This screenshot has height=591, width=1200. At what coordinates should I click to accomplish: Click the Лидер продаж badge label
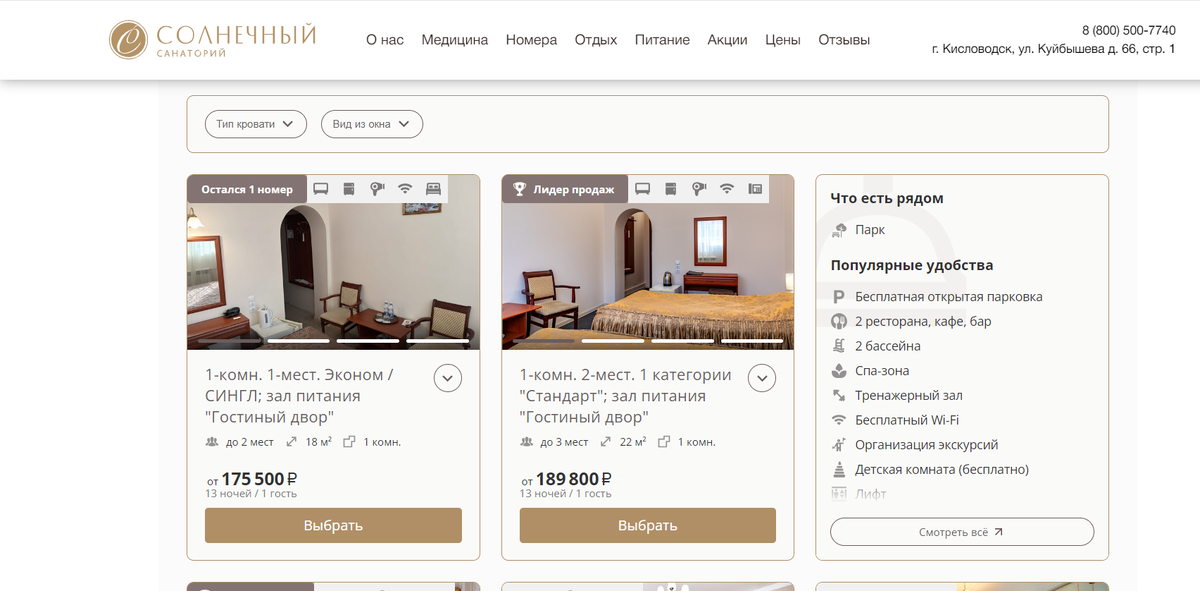pos(574,189)
